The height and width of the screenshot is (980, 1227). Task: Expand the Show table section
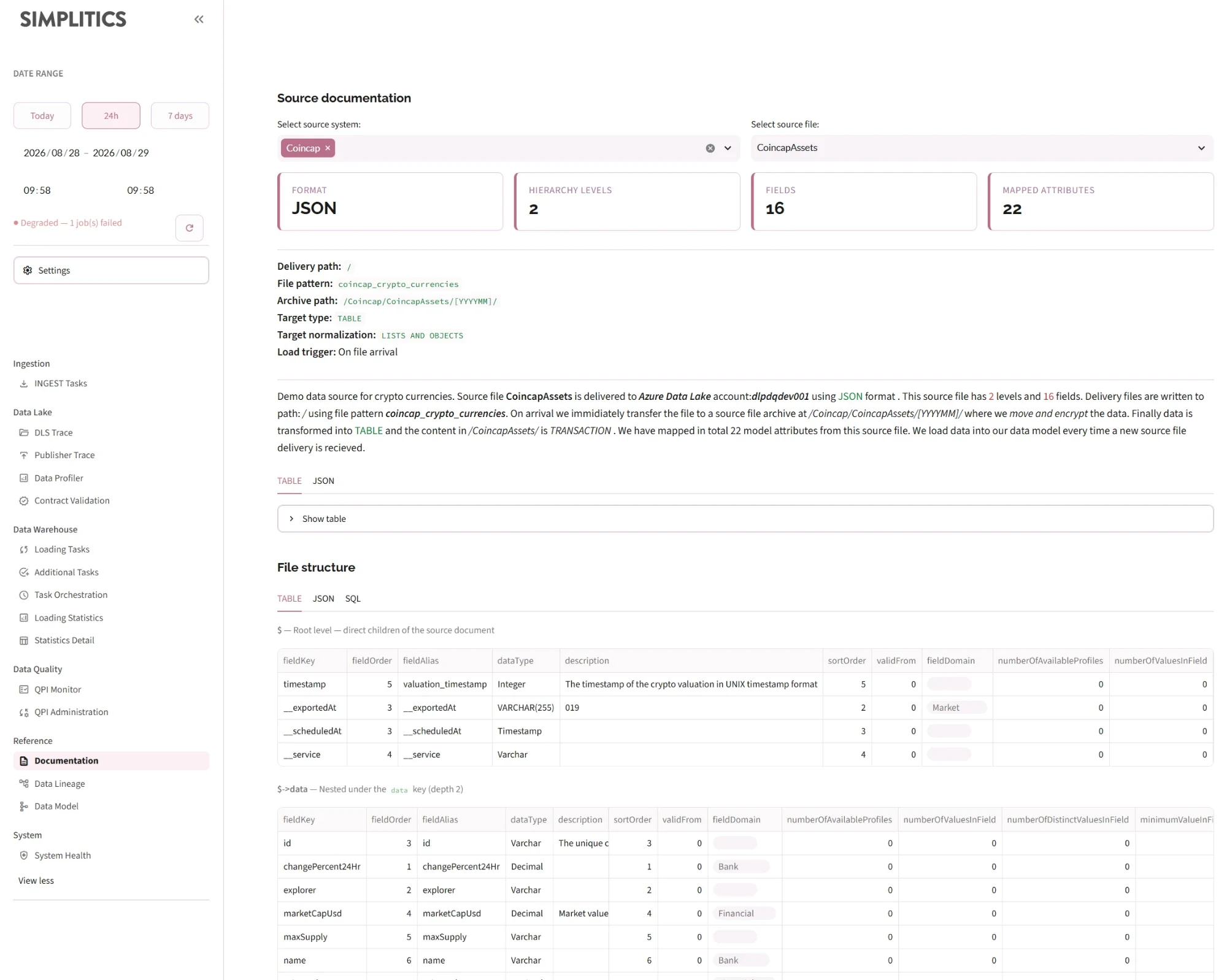[x=745, y=519]
